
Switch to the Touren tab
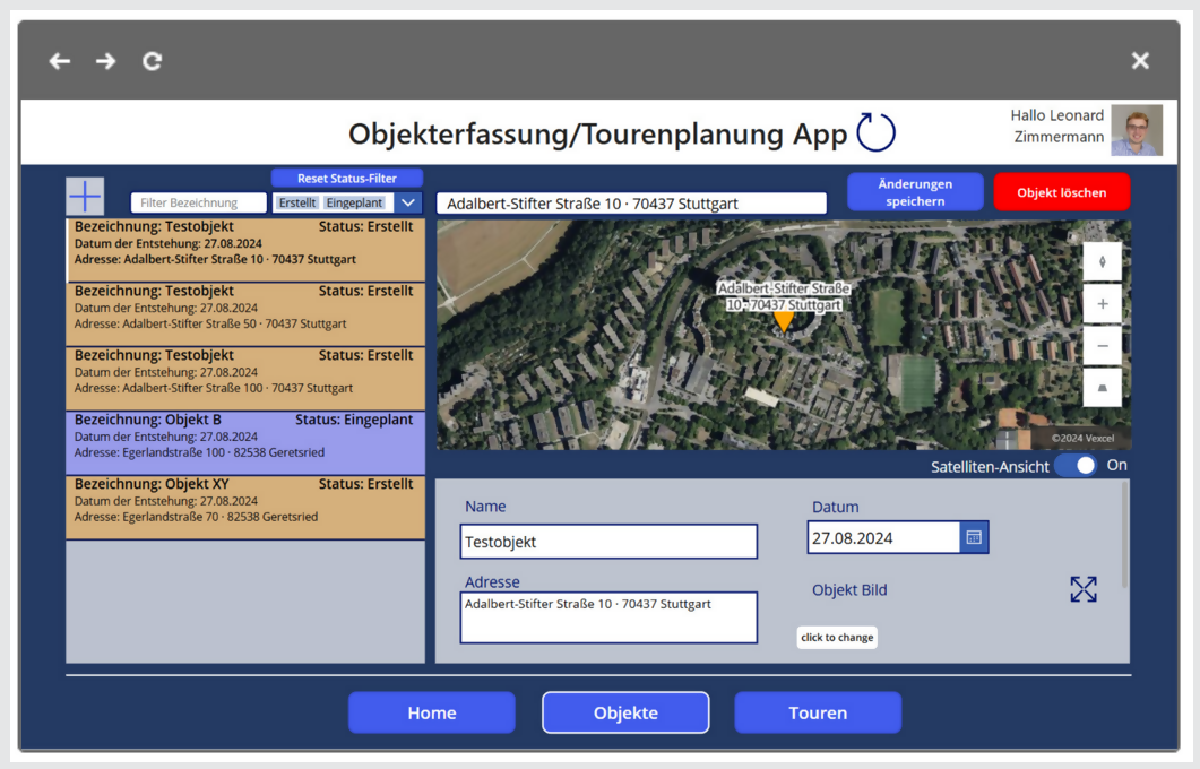[817, 713]
